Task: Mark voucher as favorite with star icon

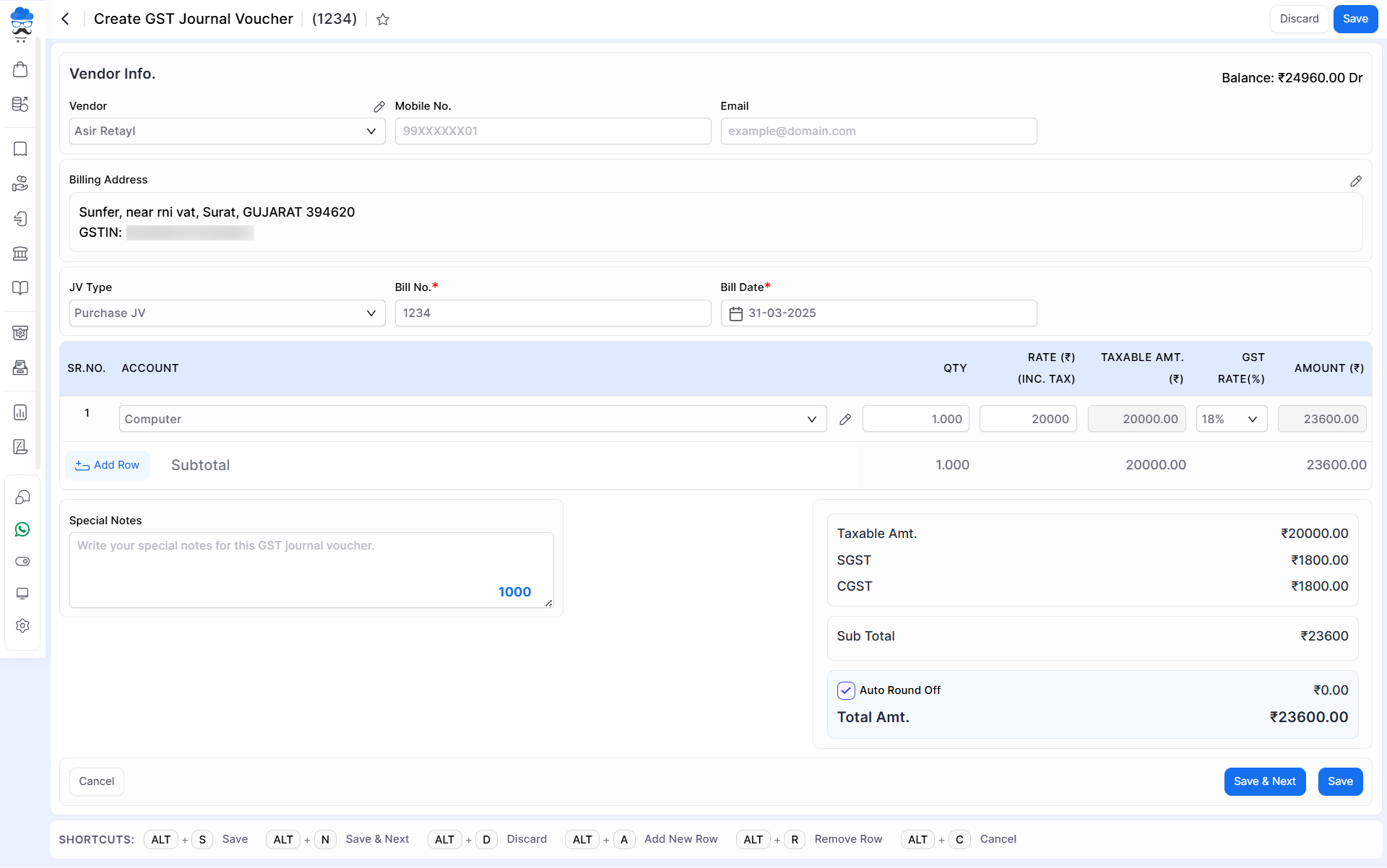Action: pos(383,19)
